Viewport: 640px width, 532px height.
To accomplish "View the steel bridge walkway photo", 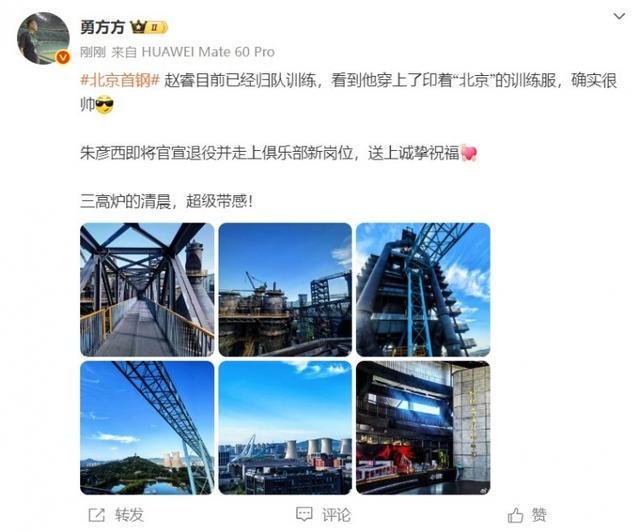I will pyautogui.click(x=147, y=289).
